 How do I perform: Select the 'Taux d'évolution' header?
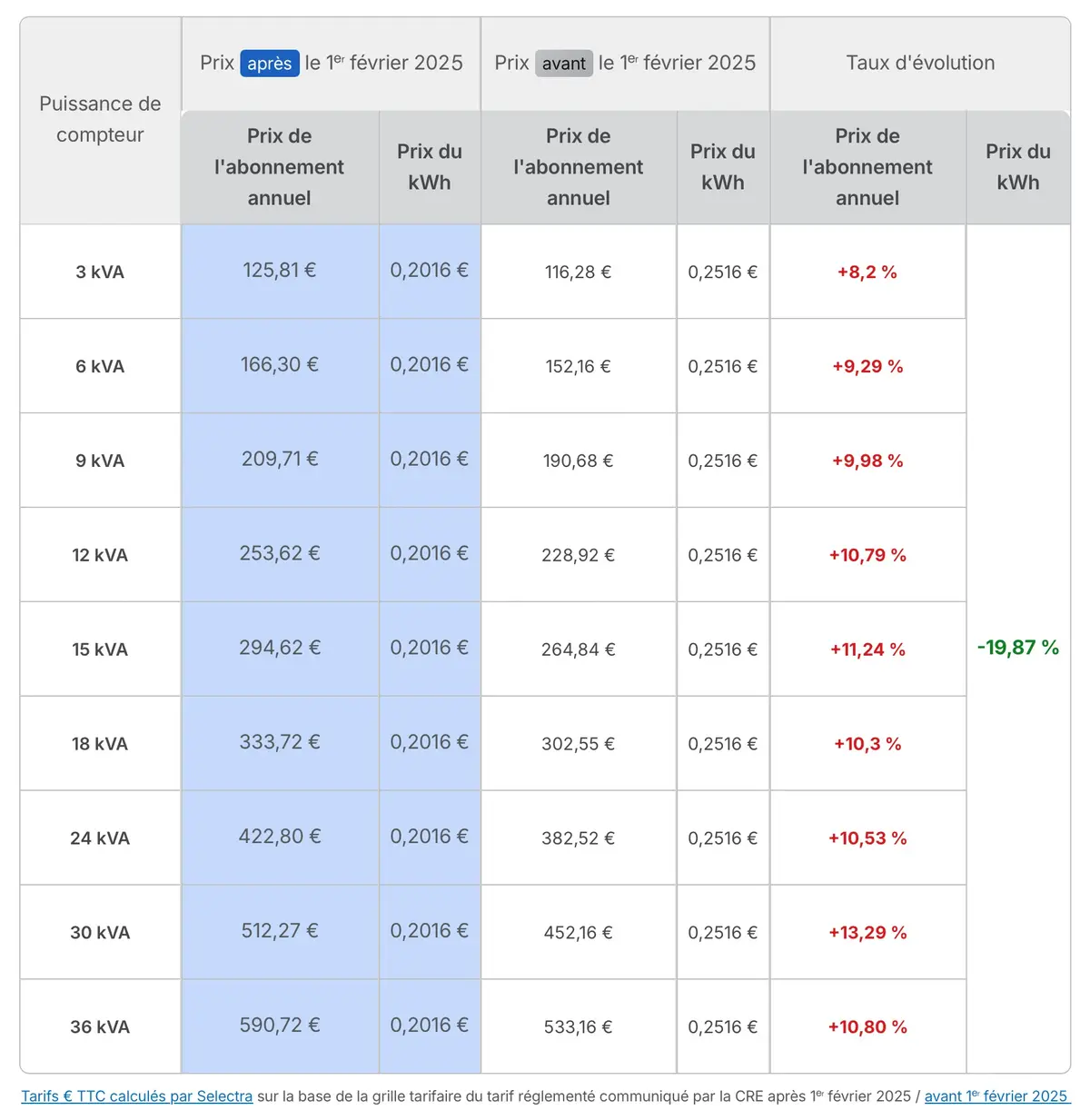[x=920, y=63]
